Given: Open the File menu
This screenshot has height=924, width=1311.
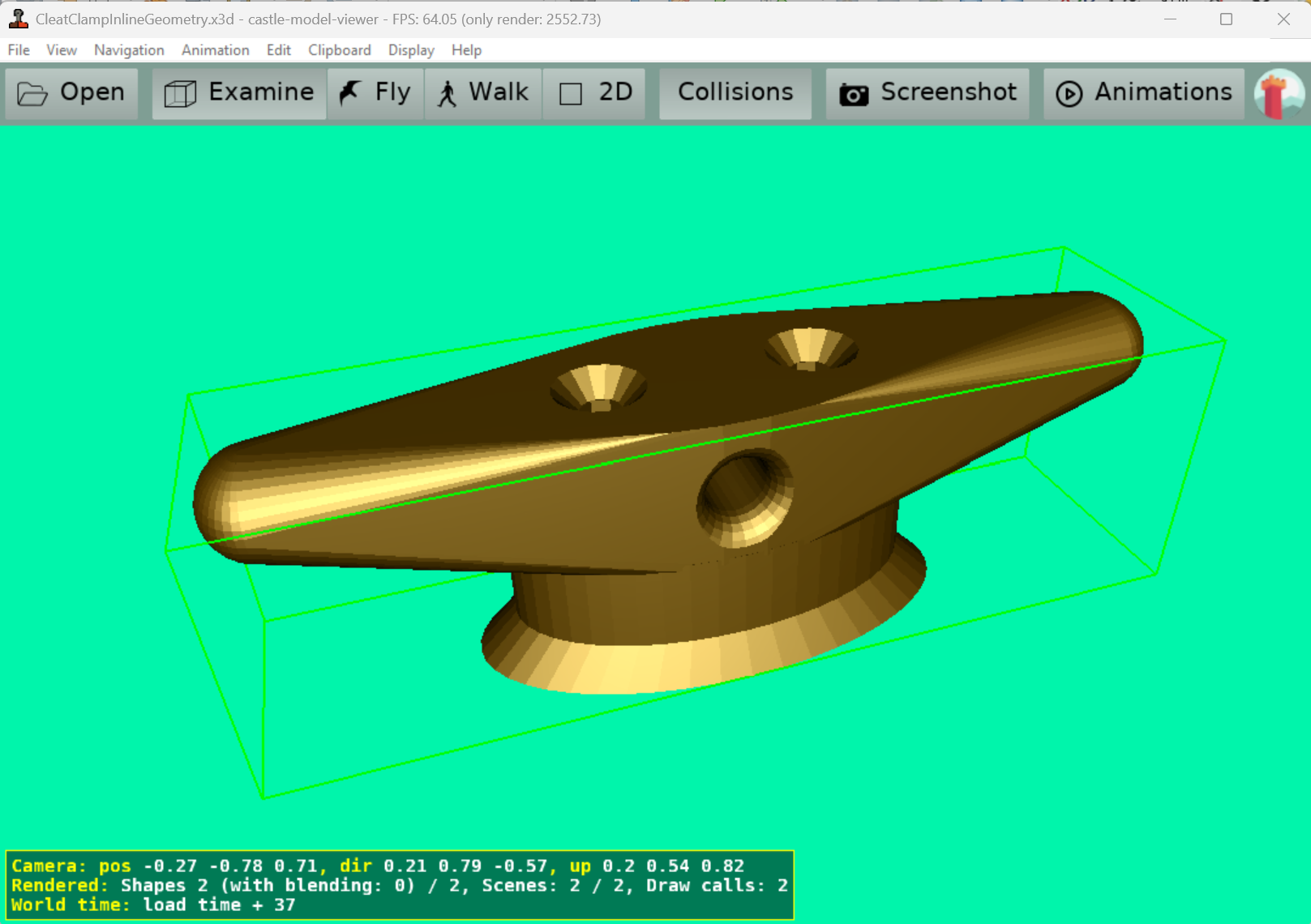Looking at the screenshot, I should (19, 50).
